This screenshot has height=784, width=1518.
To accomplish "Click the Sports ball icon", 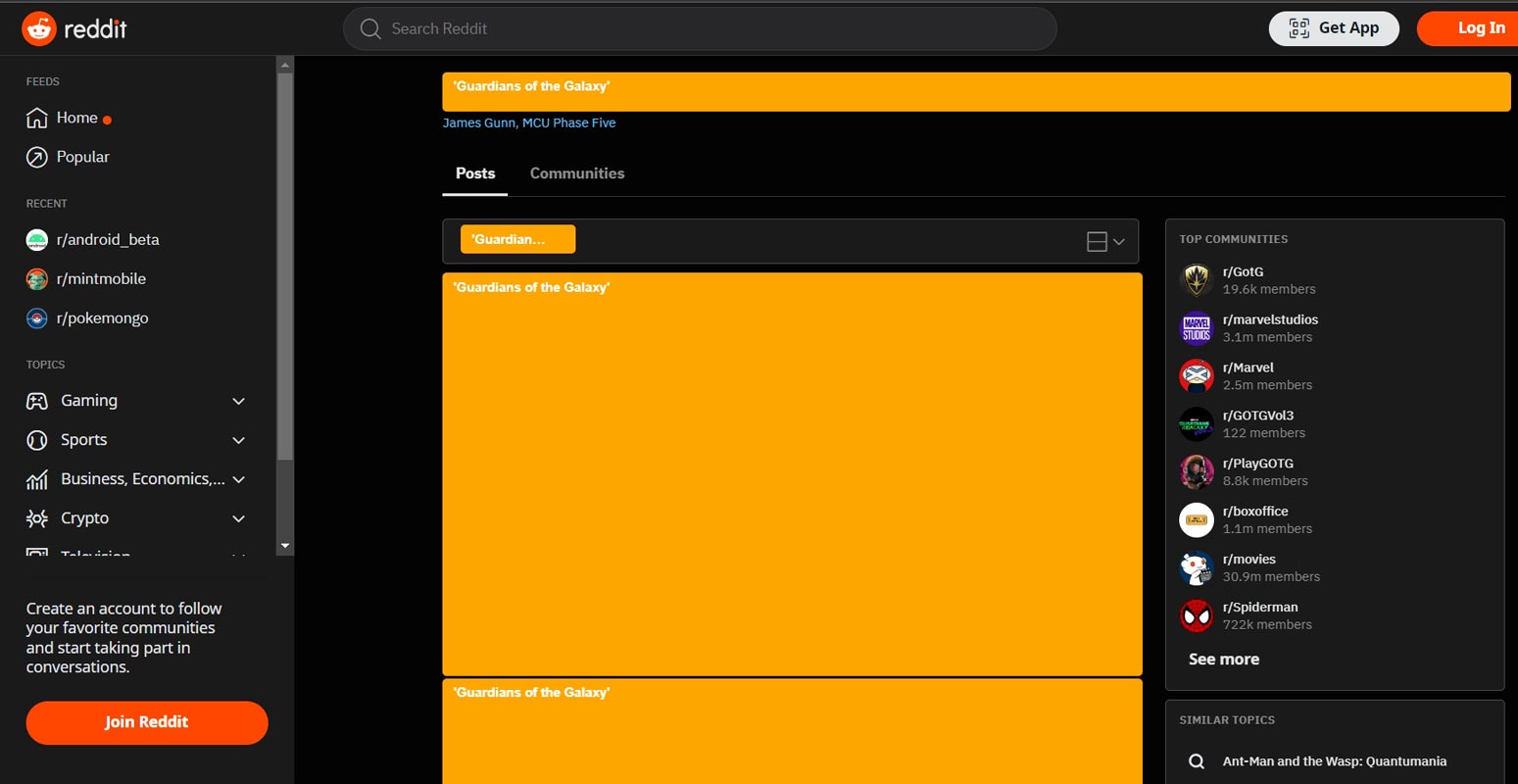I will 36,440.
